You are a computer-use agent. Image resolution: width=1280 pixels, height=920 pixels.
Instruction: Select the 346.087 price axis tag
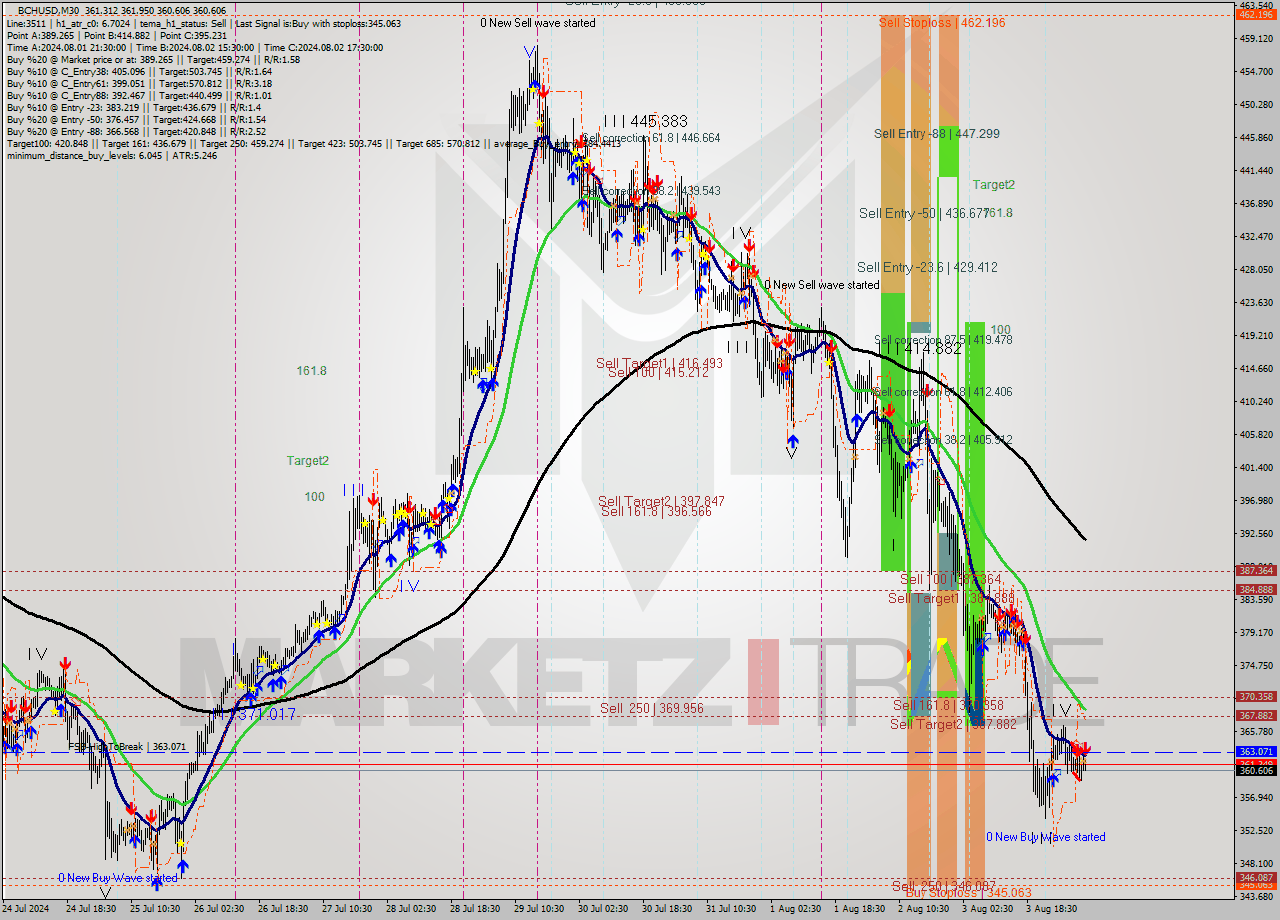coord(1255,877)
